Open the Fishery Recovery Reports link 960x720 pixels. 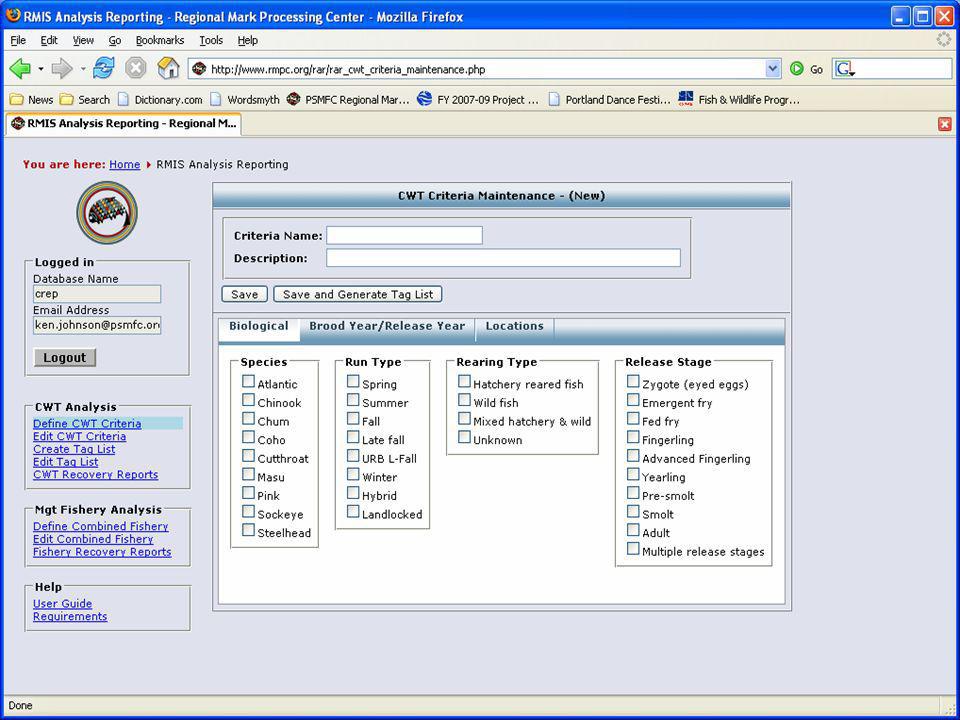102,552
